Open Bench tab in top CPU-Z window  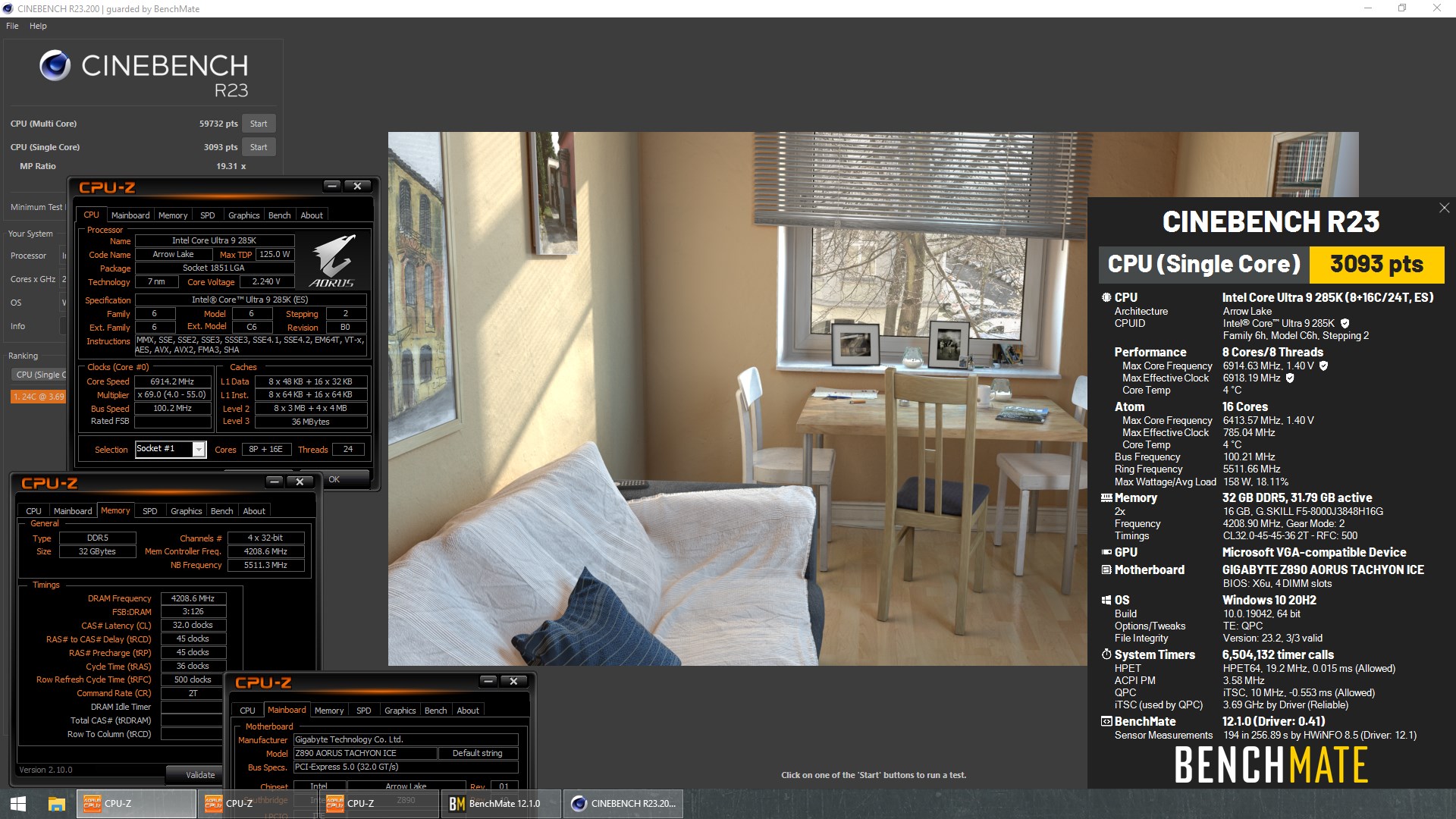point(279,215)
